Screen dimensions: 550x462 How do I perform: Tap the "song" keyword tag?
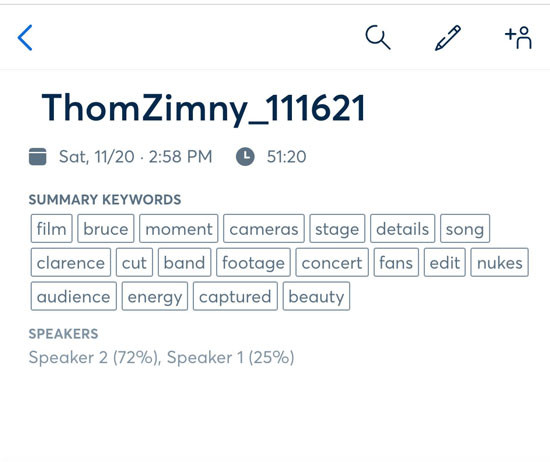click(465, 229)
